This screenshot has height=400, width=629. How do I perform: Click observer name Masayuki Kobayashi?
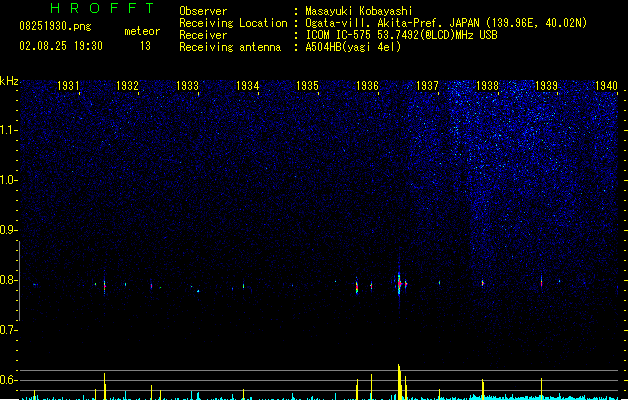(359, 11)
